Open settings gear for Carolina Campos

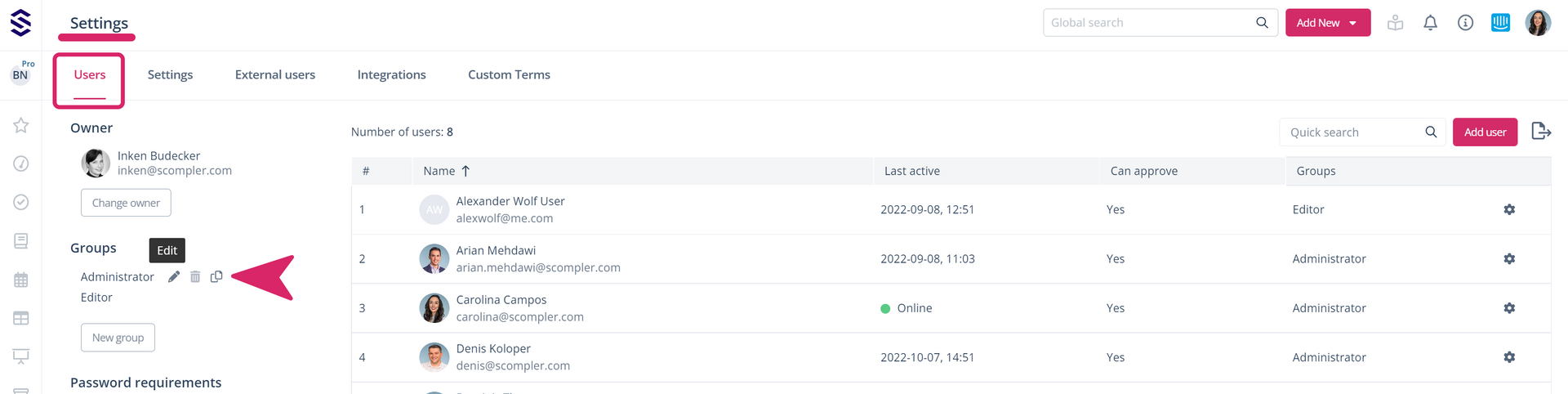pyautogui.click(x=1509, y=308)
